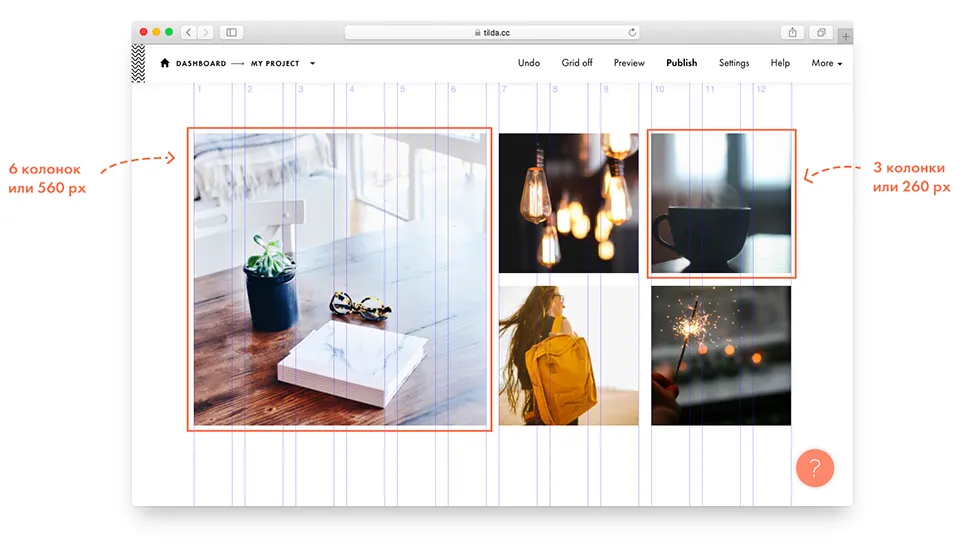Expand the project dropdown arrow
This screenshot has height=557, width=960.
(312, 64)
